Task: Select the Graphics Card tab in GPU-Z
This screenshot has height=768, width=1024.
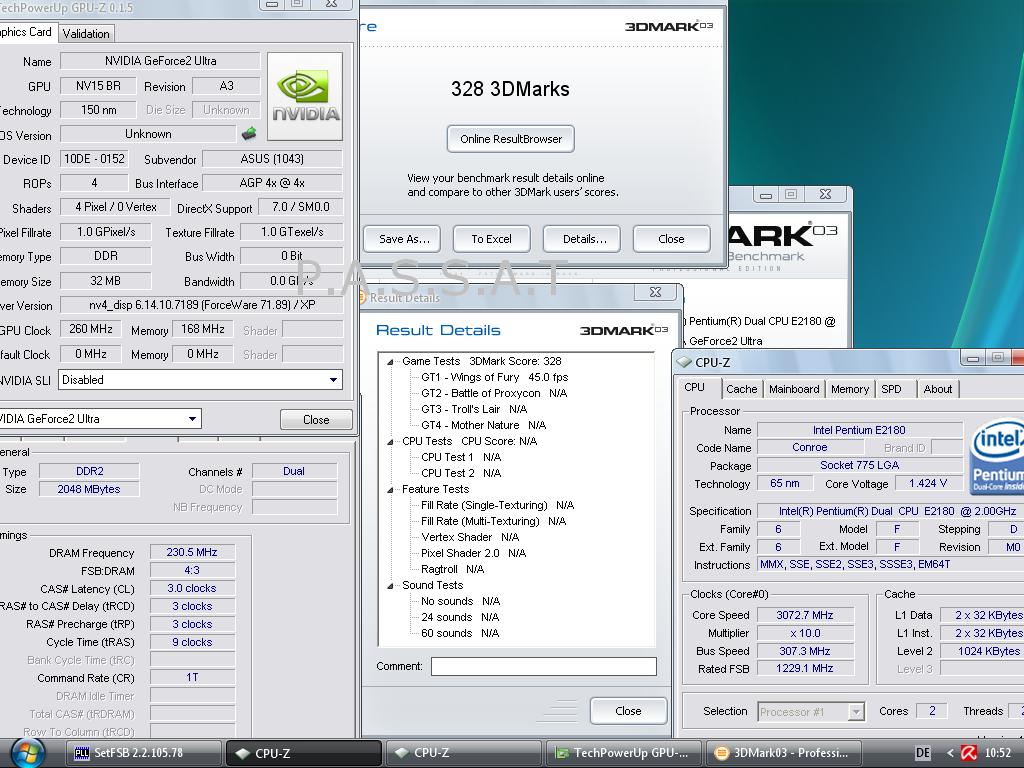Action: coord(26,31)
